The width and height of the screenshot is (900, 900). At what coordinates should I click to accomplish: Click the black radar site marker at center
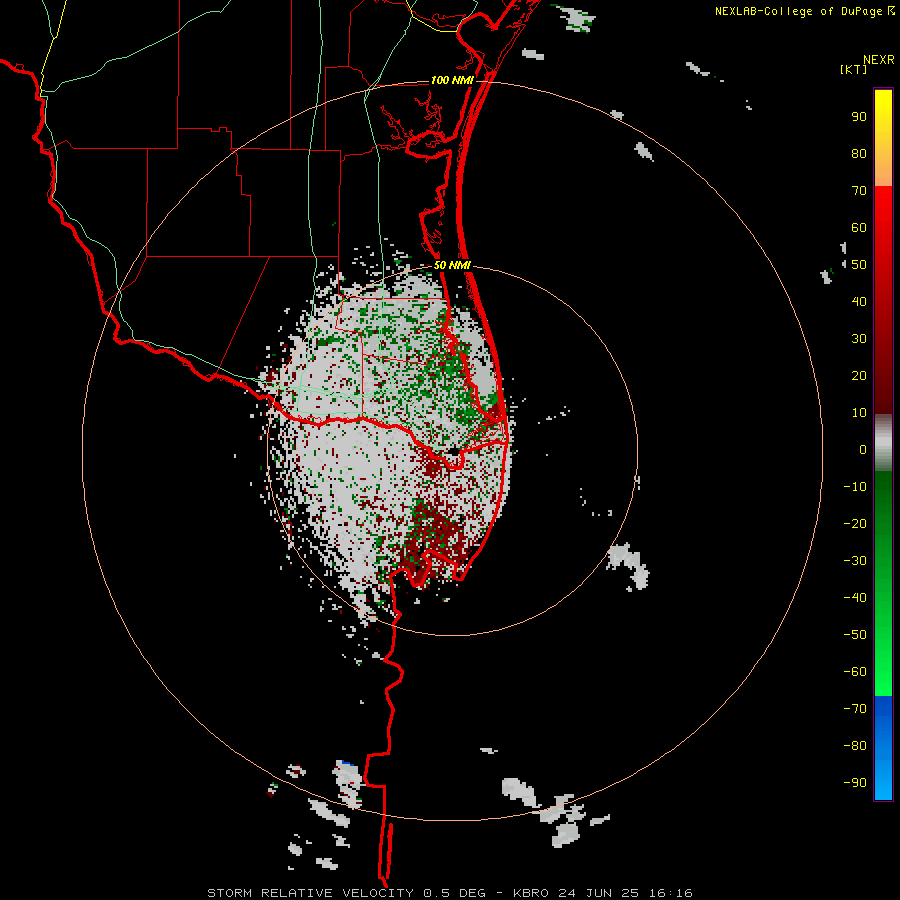point(453,452)
